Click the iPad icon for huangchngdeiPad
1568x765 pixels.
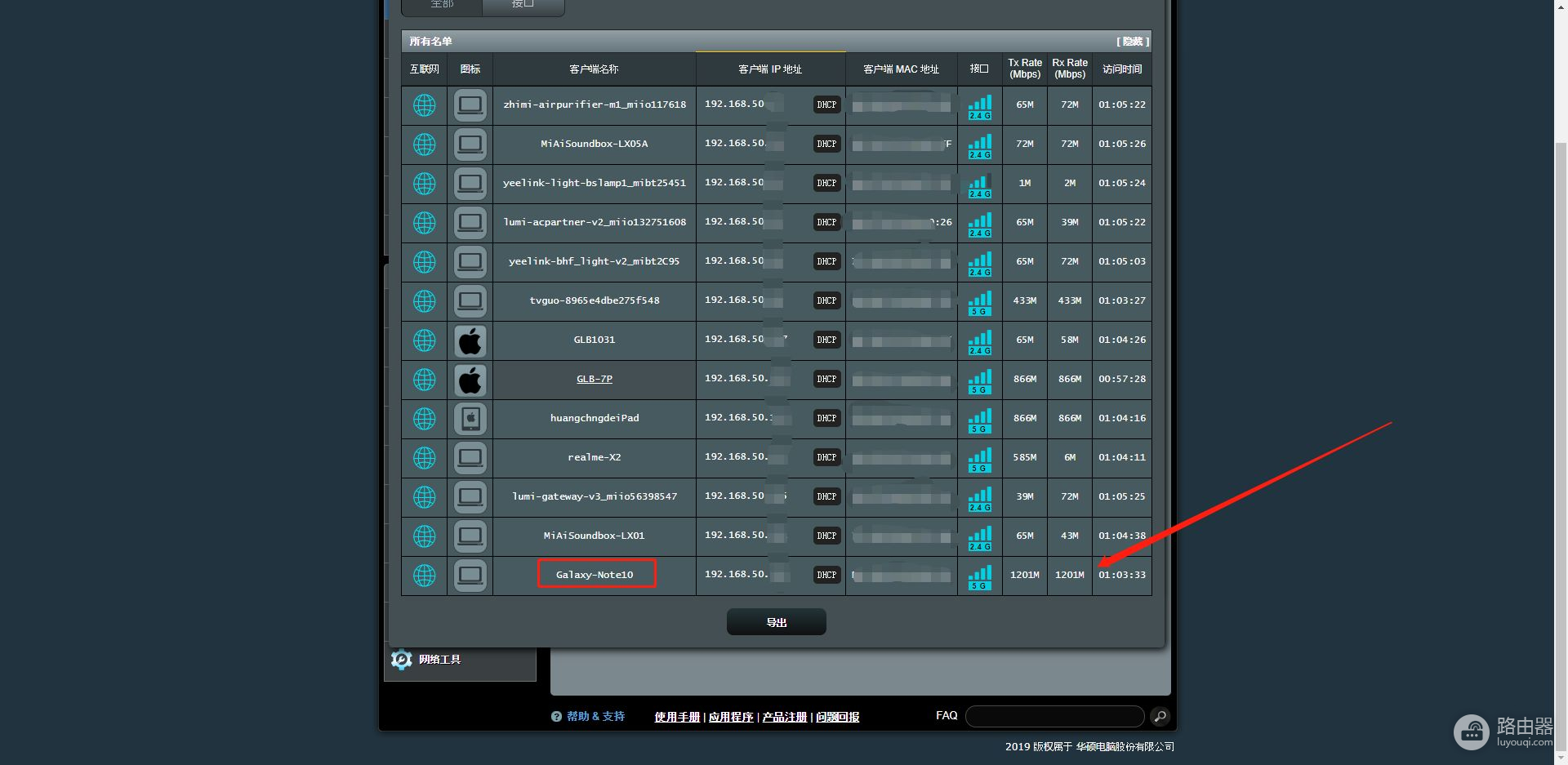click(x=470, y=419)
